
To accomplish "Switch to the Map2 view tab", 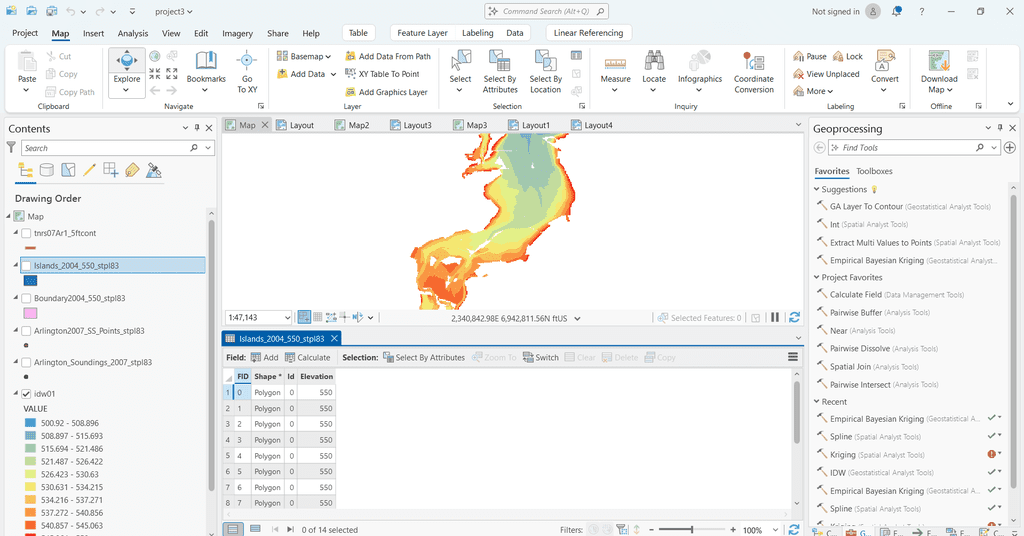I will (351, 125).
